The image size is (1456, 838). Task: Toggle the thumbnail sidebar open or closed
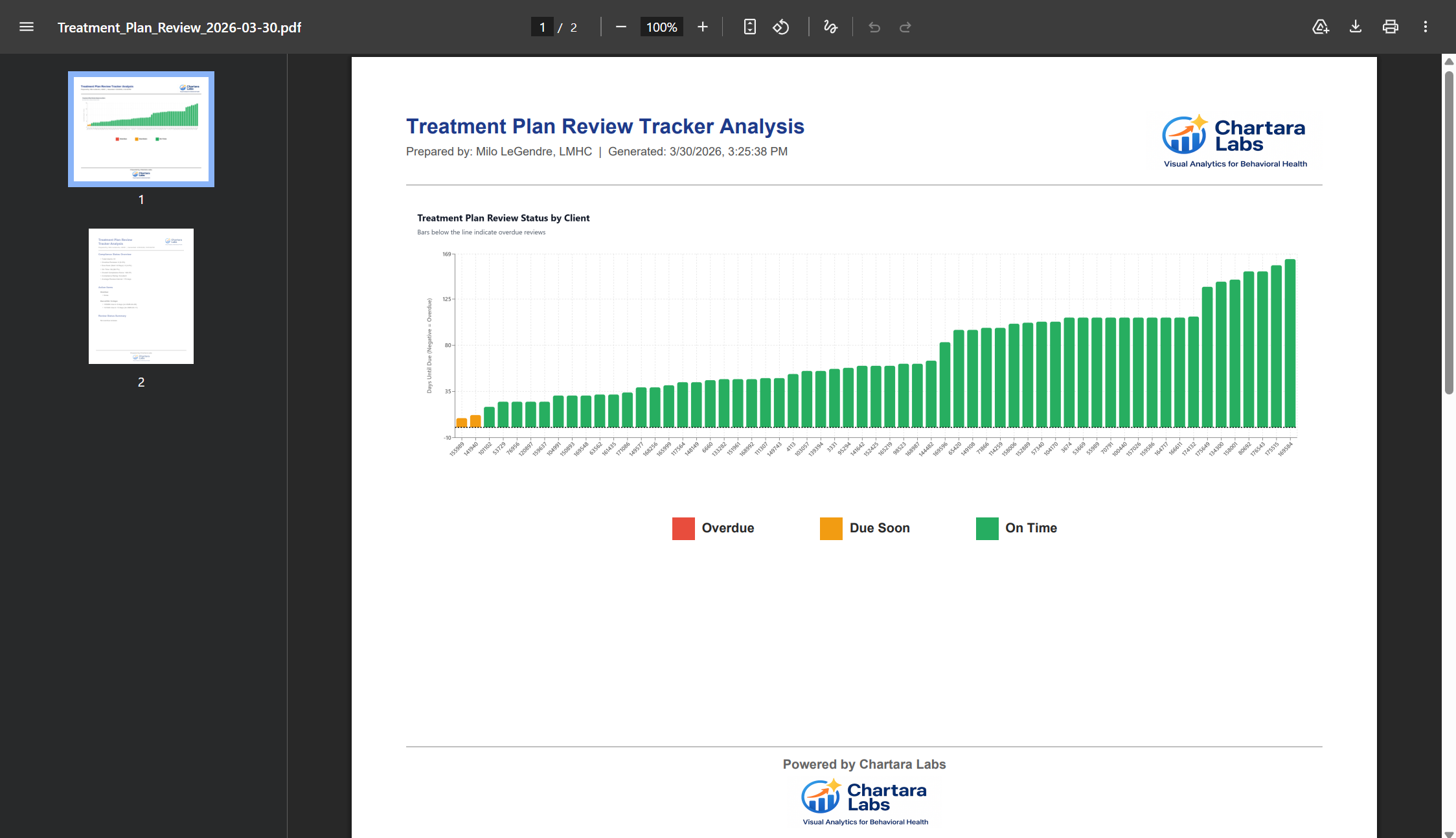pyautogui.click(x=27, y=27)
